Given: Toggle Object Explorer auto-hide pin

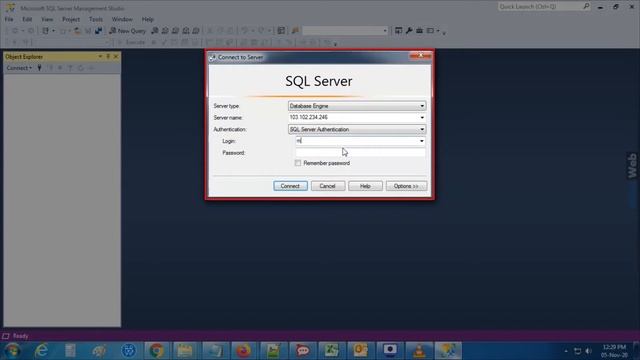Looking at the screenshot, I should click(108, 57).
